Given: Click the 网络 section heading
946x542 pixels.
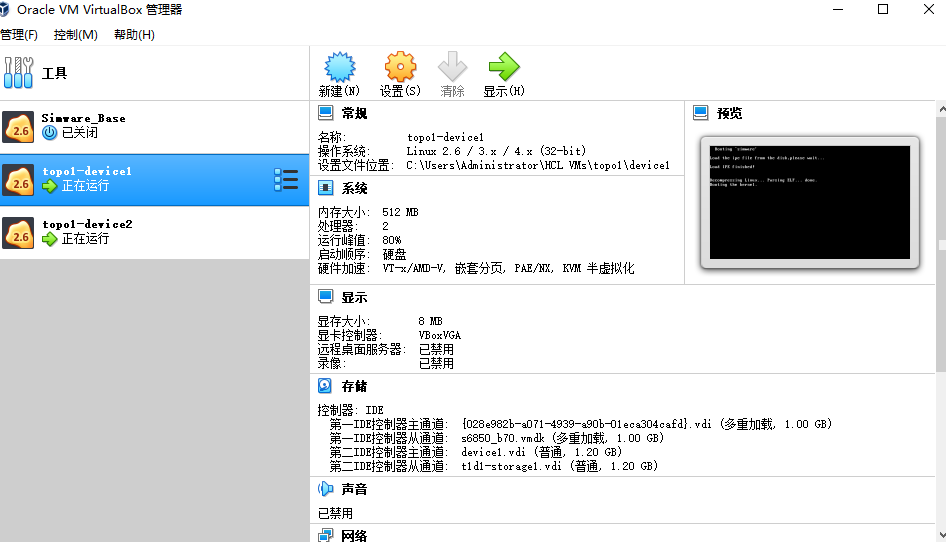Looking at the screenshot, I should (x=354, y=535).
